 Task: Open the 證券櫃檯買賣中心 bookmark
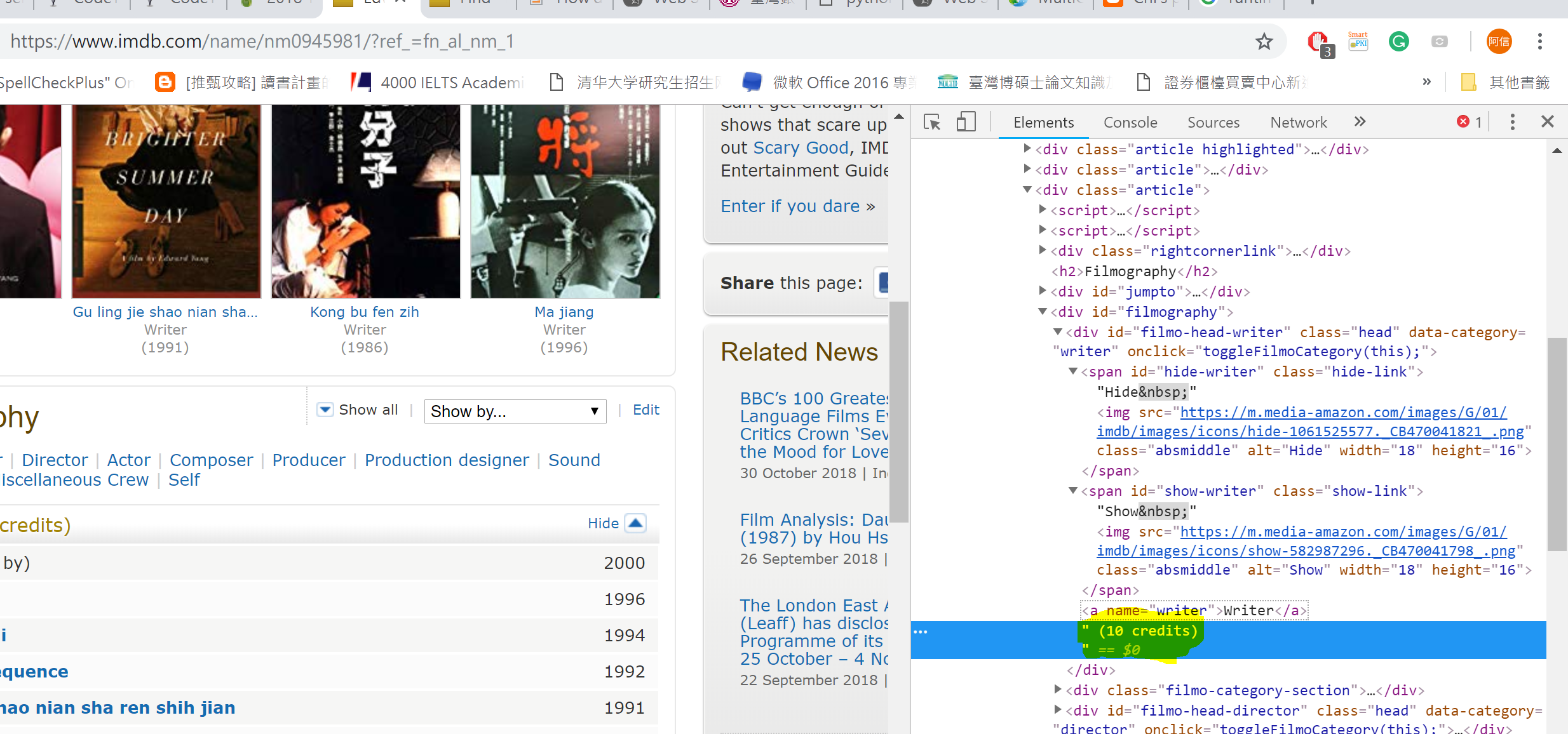(x=1222, y=83)
